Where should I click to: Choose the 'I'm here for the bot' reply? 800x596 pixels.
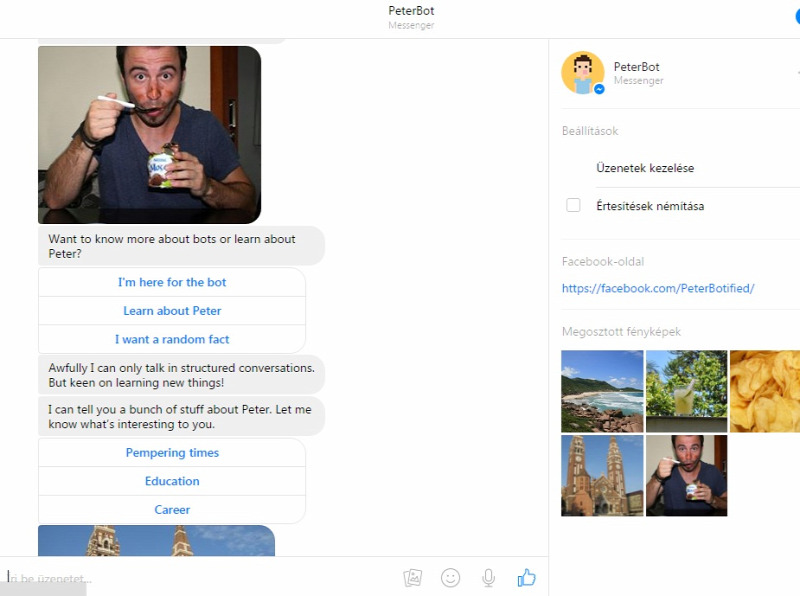click(x=172, y=282)
